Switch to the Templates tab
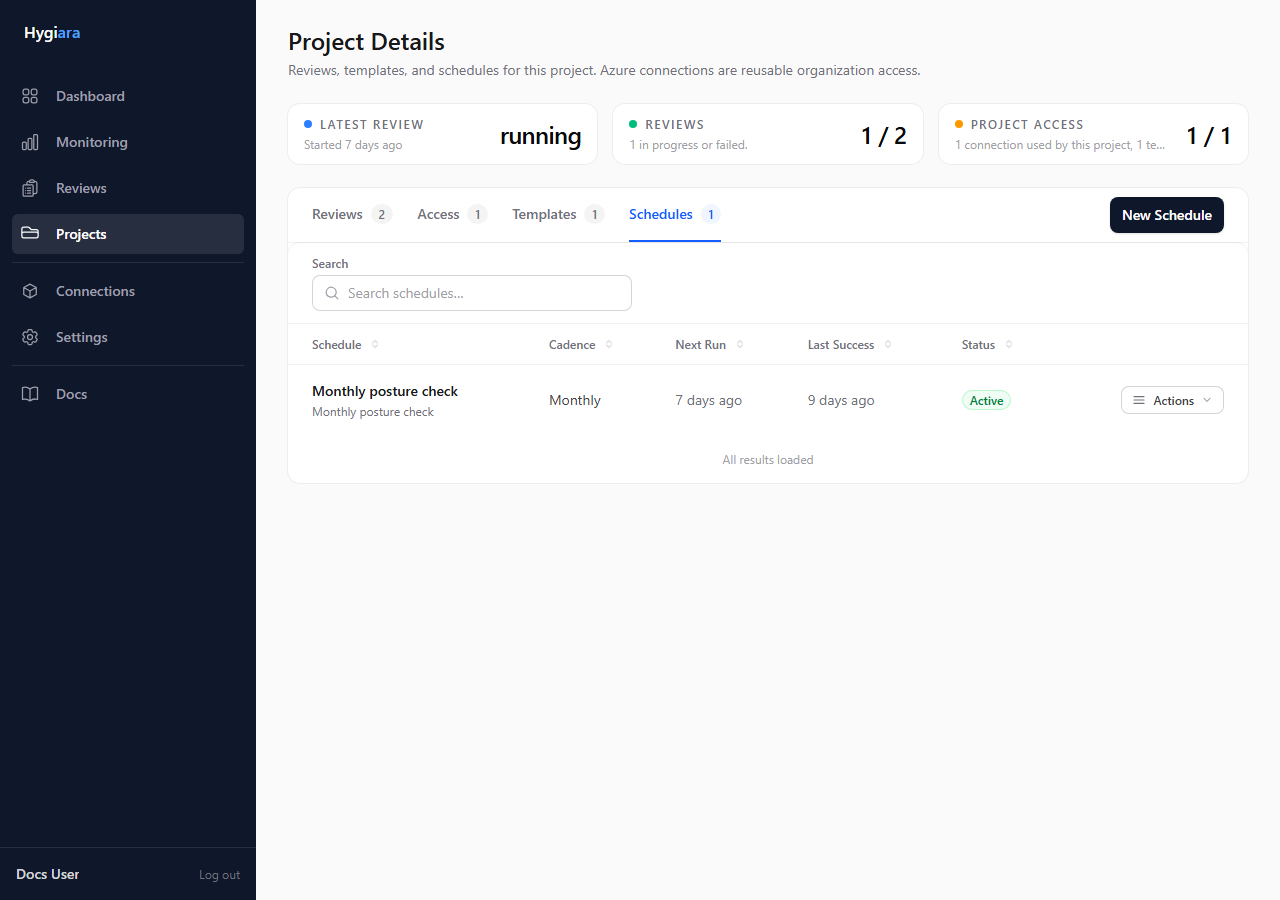Image resolution: width=1280 pixels, height=900 pixels. tap(558, 214)
